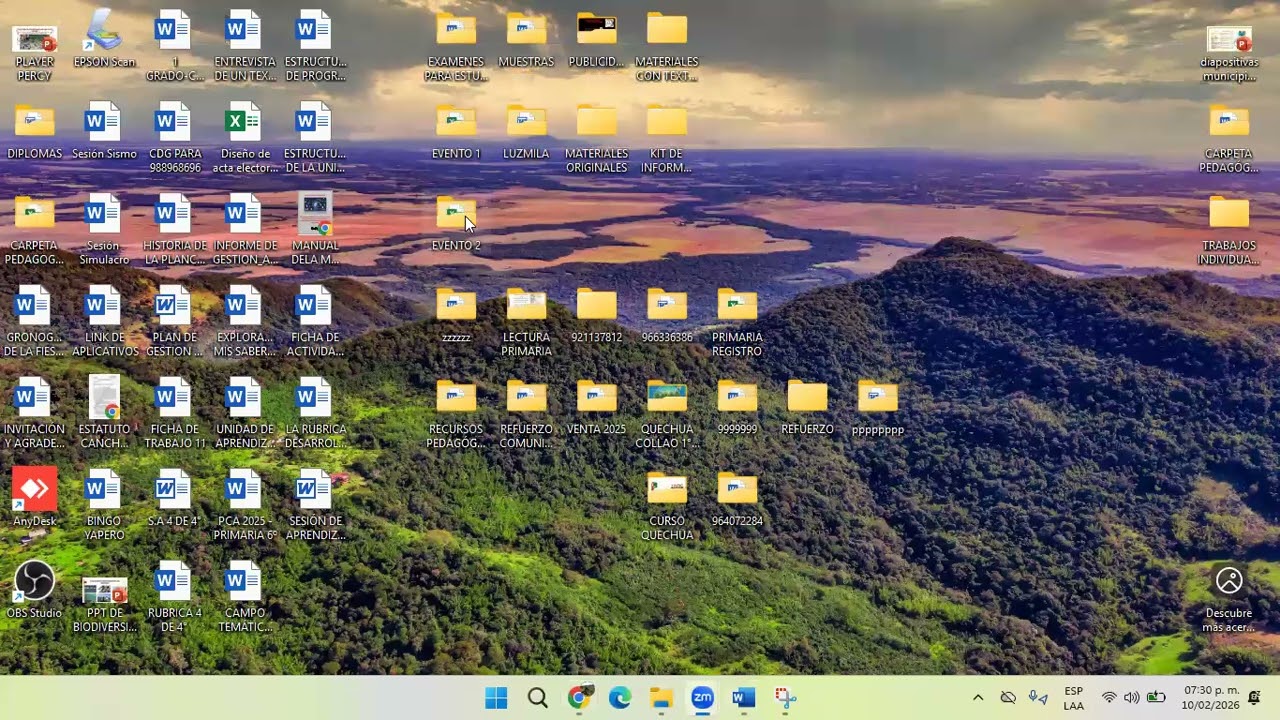Open the OBS Studio shortcut
1280x720 pixels.
[x=34, y=591]
